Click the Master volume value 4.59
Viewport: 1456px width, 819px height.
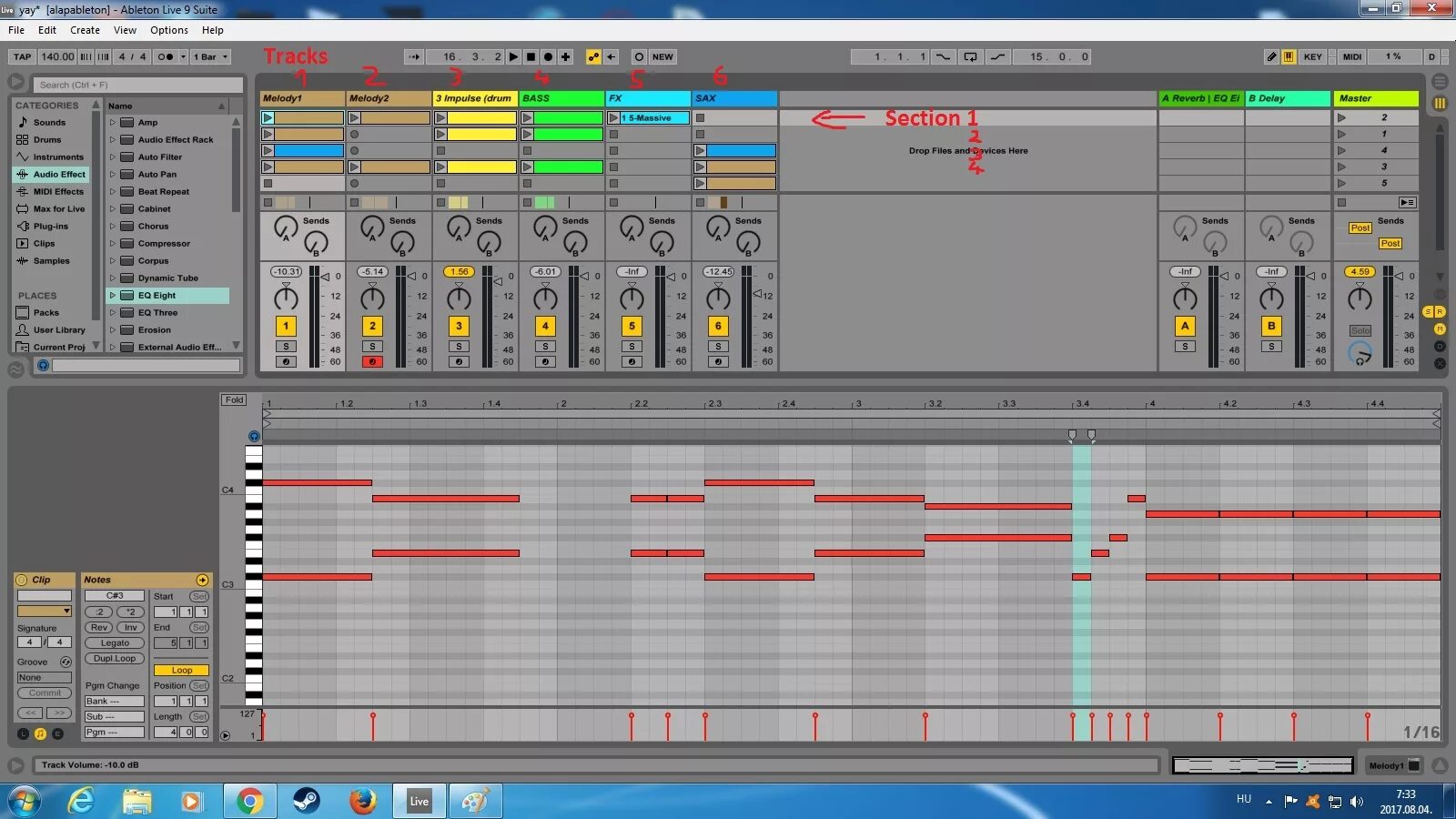(x=1360, y=271)
